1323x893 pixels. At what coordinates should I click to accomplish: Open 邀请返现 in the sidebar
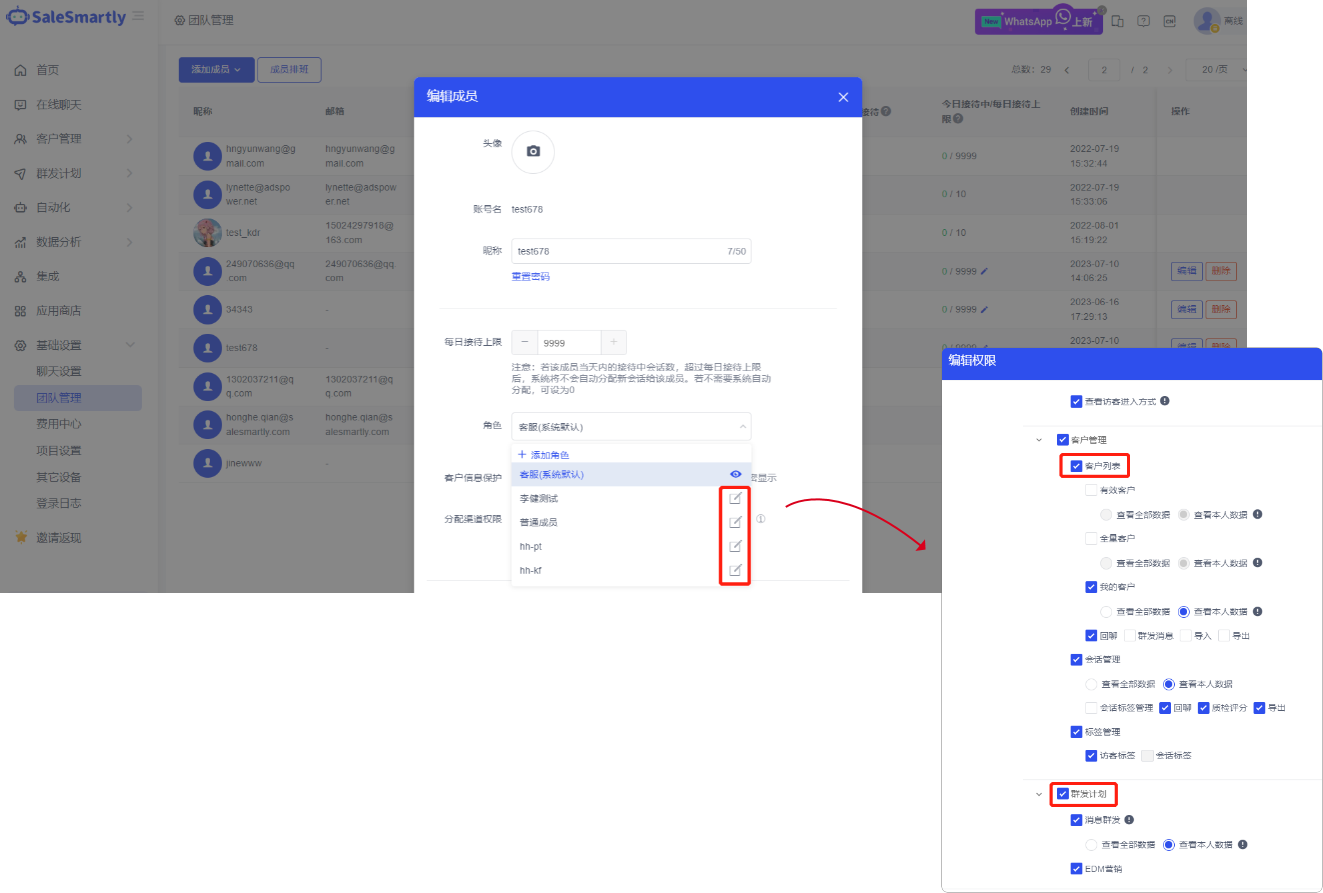pyautogui.click(x=59, y=538)
